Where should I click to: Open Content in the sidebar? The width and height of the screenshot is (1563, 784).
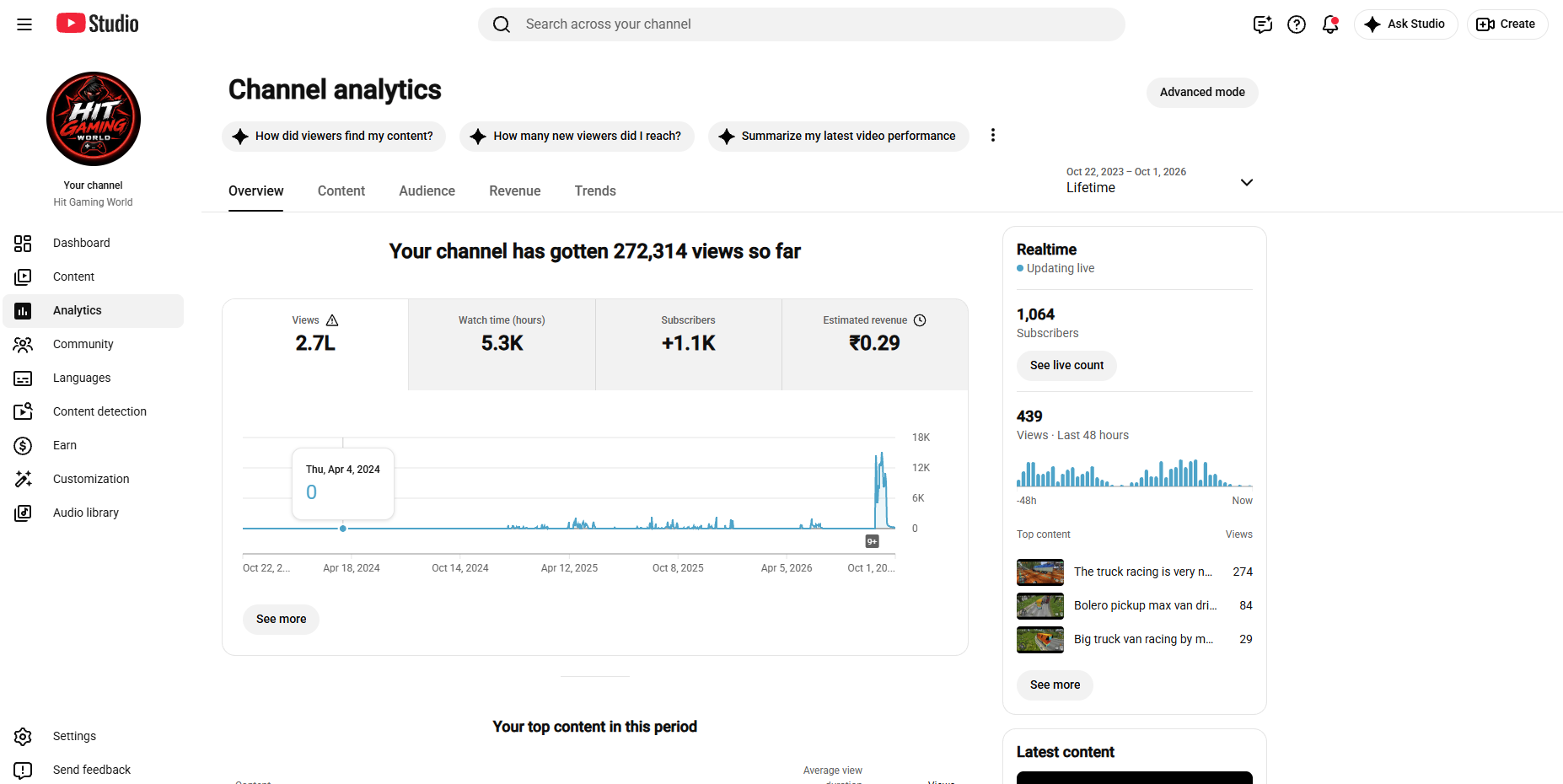point(94,277)
